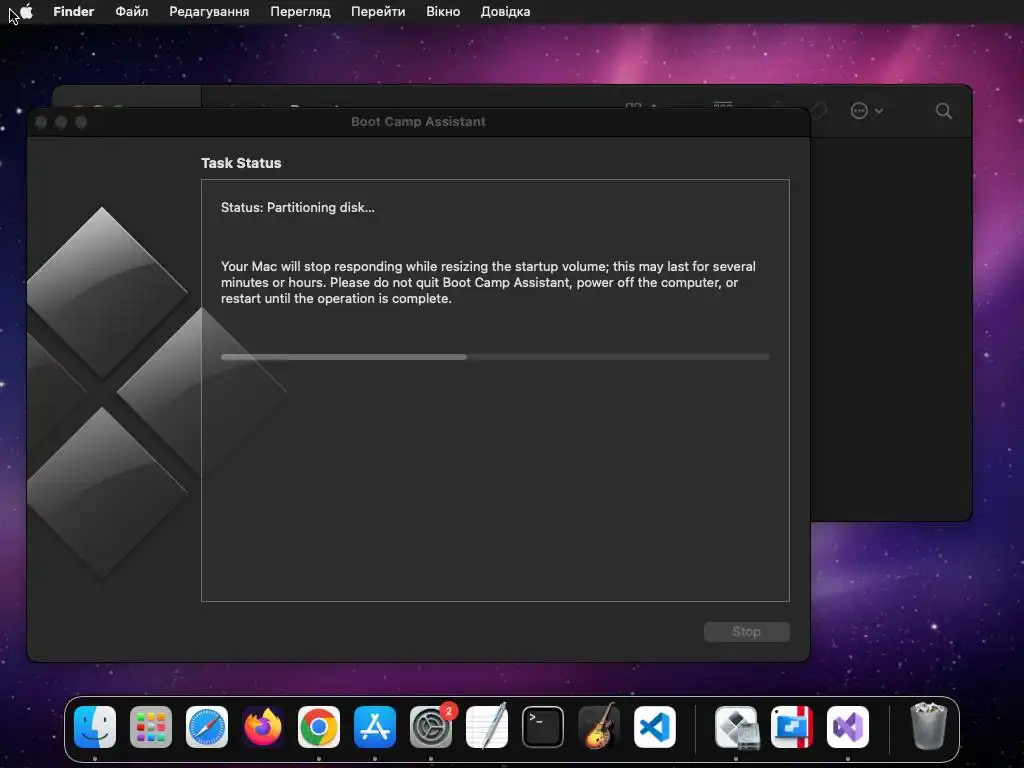Screen dimensions: 1024x768
Task: Click 'Status: Partitioning disk...' text
Action: 298,208
